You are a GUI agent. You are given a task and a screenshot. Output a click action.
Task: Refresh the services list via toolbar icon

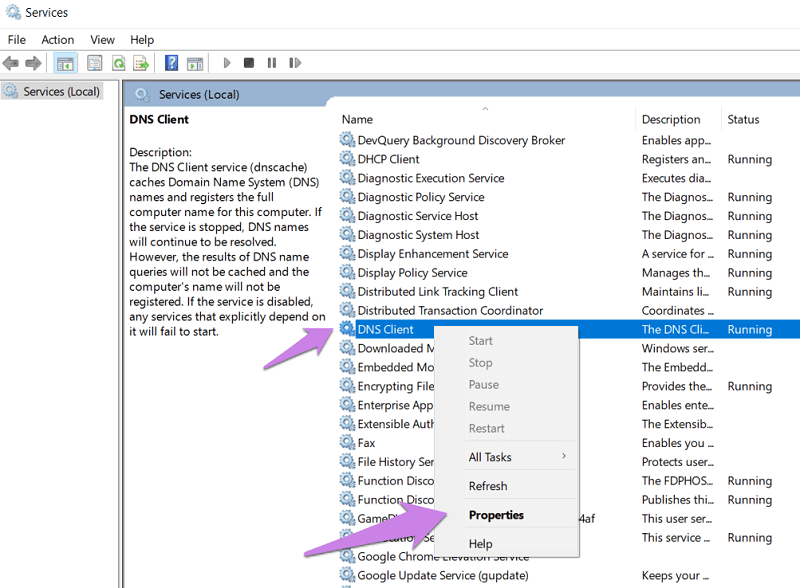click(x=118, y=62)
